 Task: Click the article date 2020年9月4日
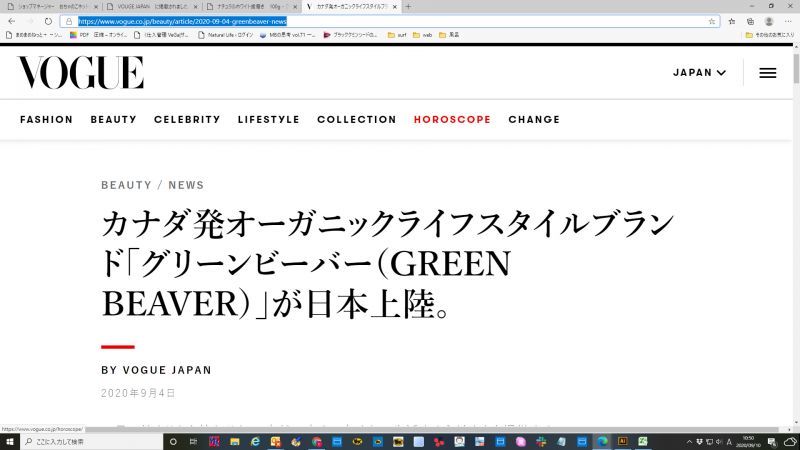click(138, 393)
